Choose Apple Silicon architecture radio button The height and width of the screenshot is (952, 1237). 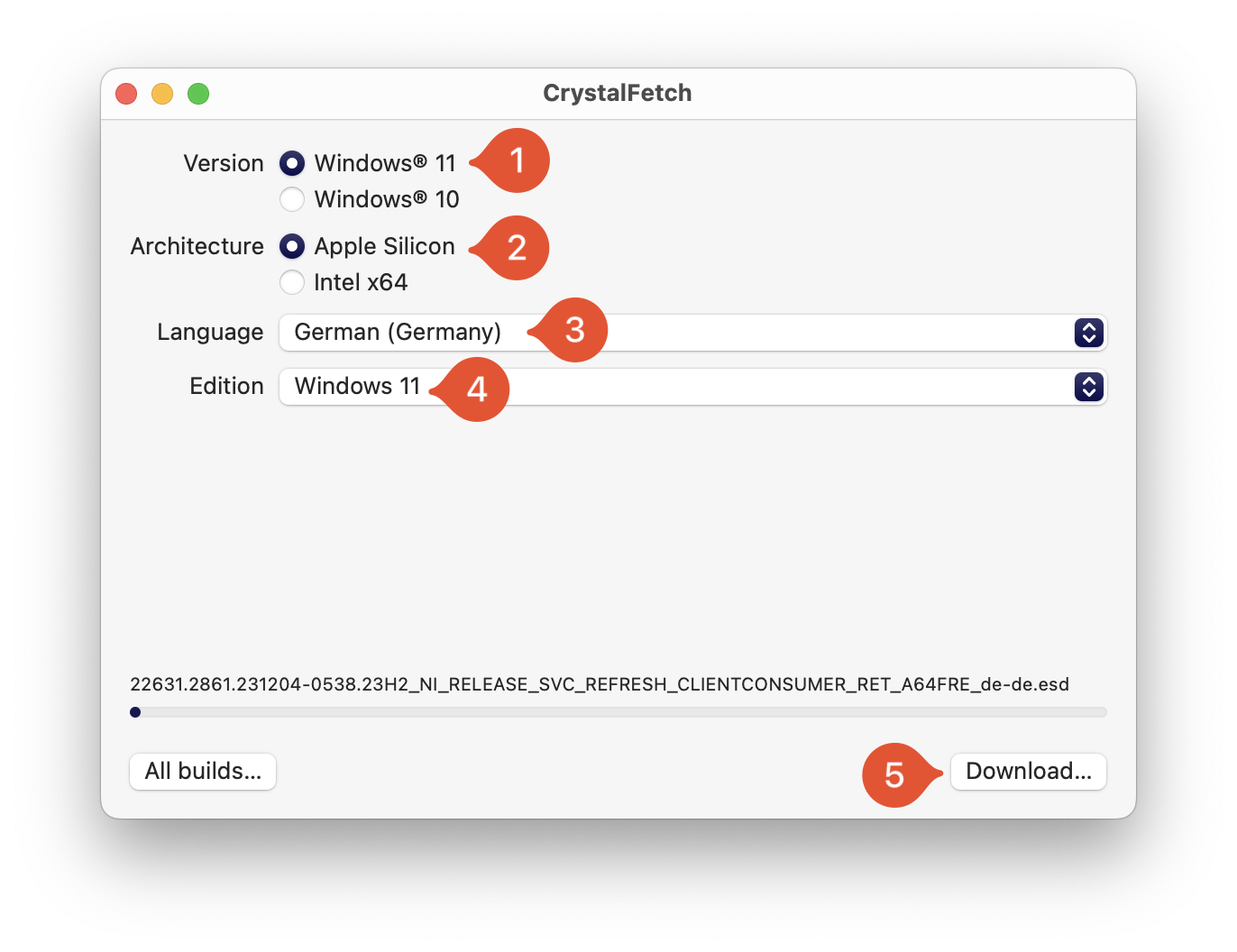click(x=292, y=246)
